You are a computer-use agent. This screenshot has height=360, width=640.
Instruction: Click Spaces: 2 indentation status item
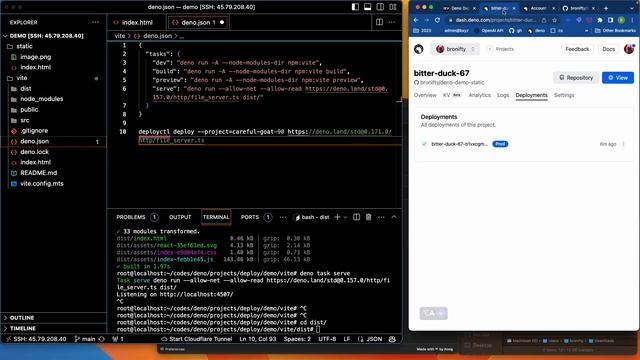pyautogui.click(x=297, y=339)
